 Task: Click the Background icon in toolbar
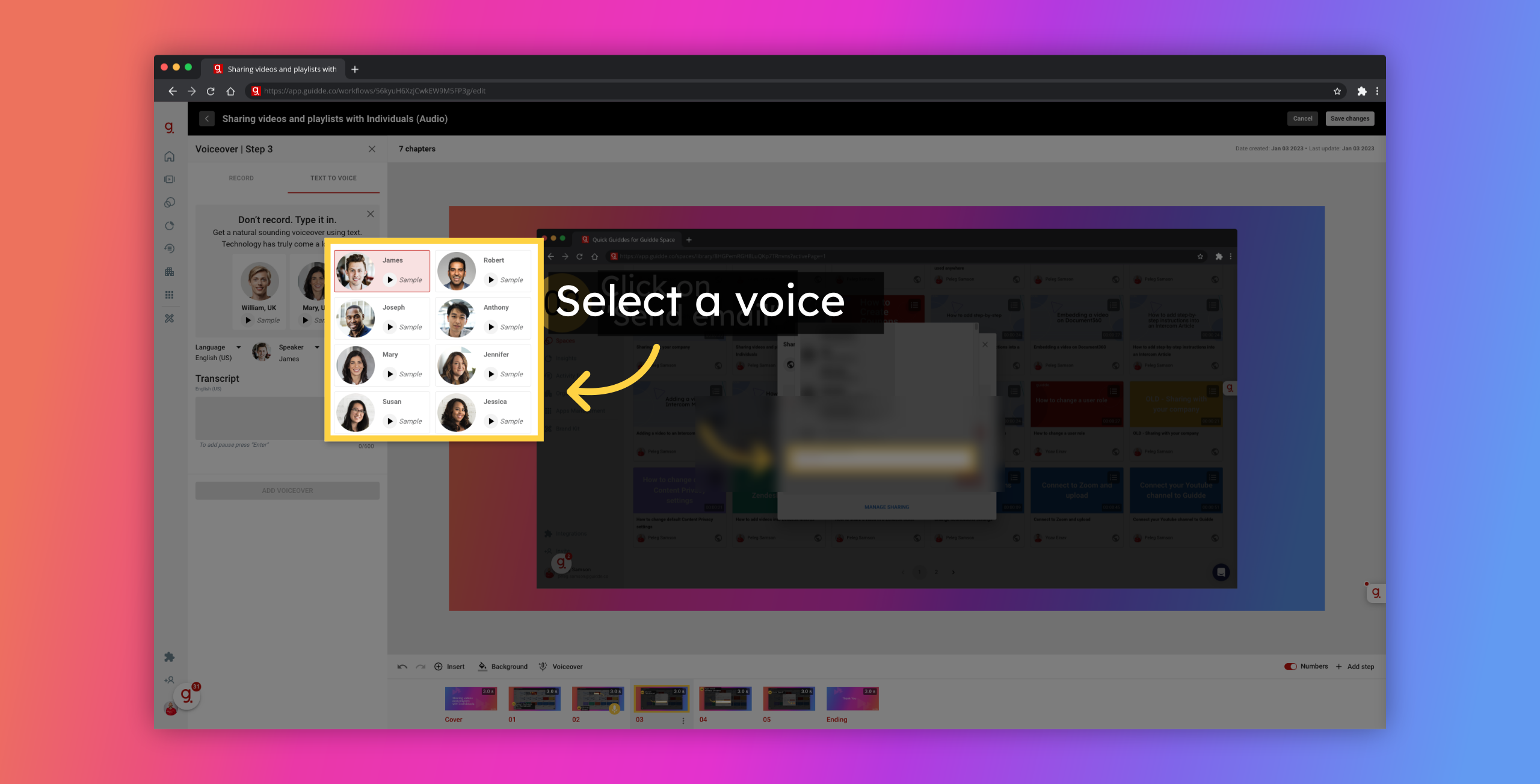click(483, 666)
